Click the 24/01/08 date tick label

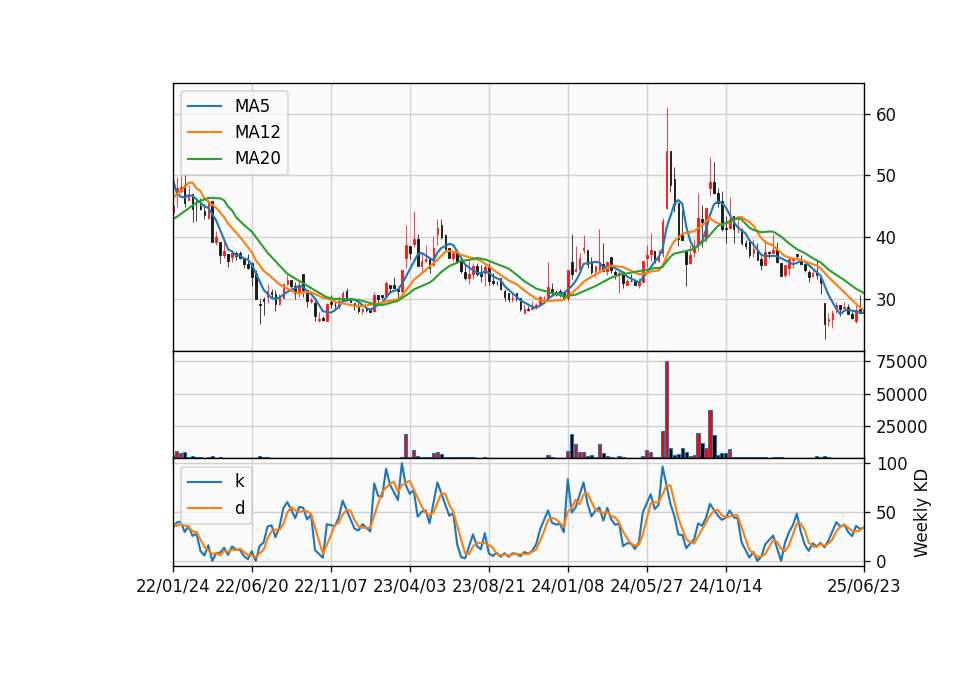(x=568, y=586)
